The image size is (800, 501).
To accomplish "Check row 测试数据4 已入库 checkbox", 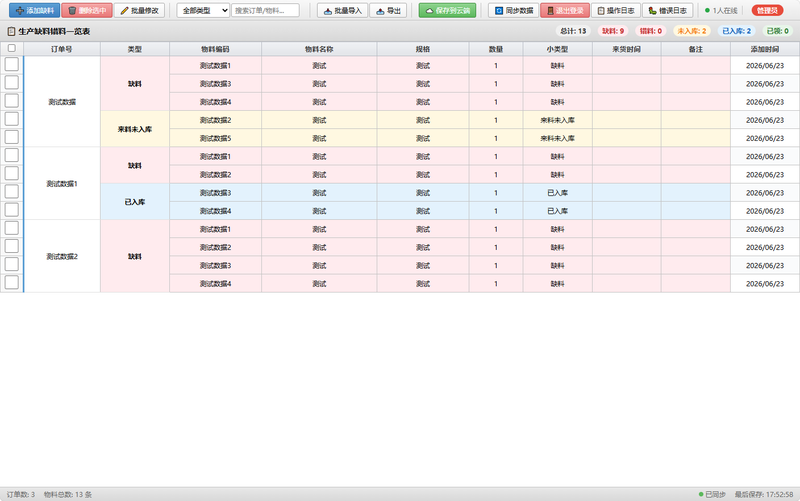I will pos(12,210).
